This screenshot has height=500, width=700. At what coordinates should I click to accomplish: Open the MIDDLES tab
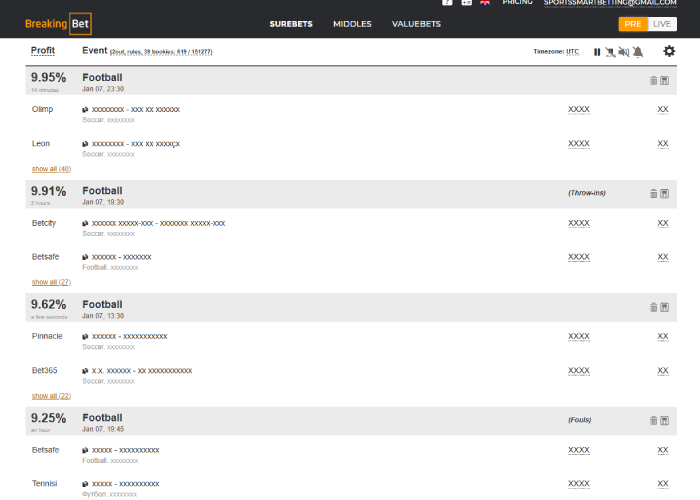(x=352, y=24)
